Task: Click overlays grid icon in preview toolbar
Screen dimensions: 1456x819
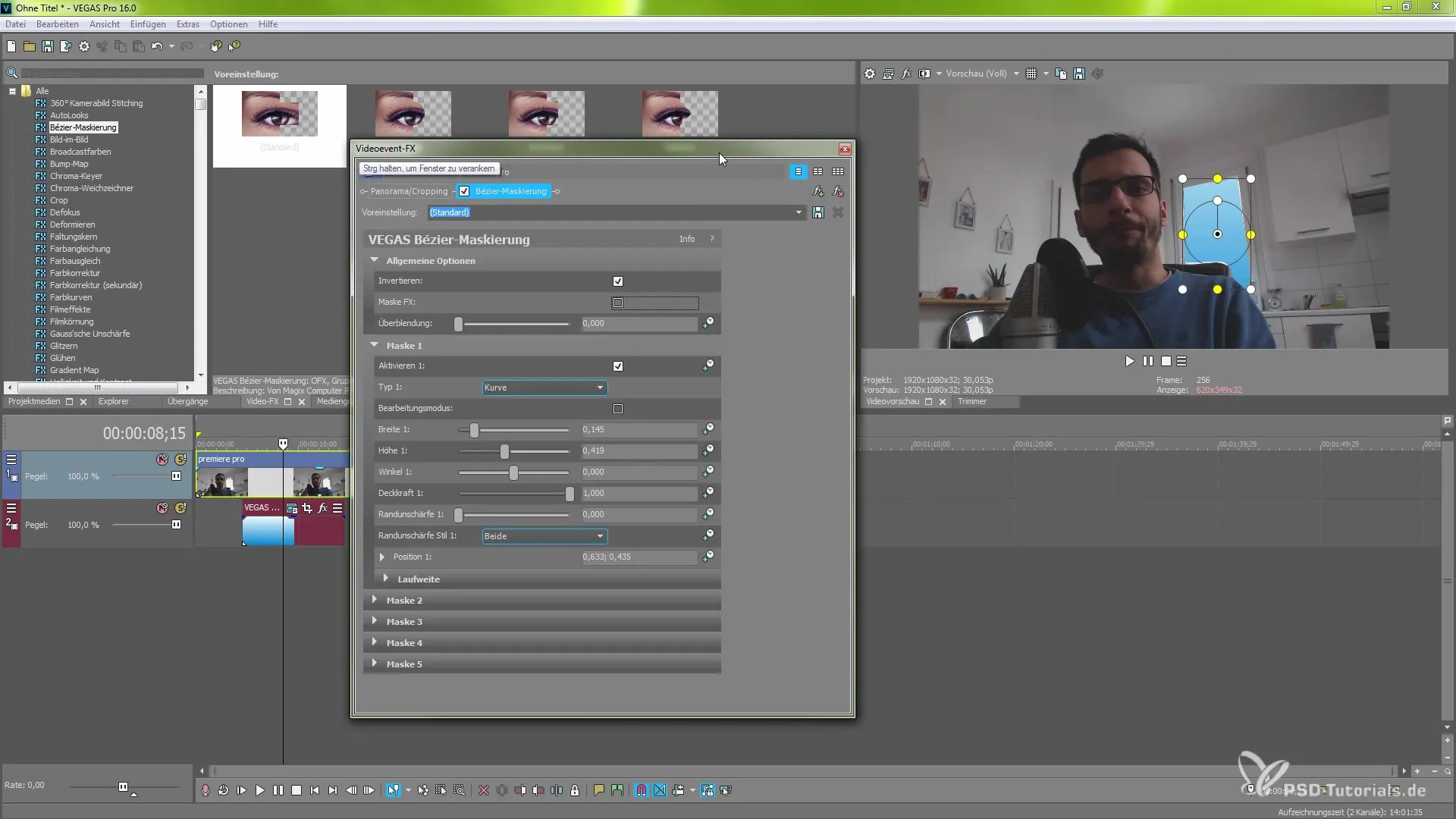Action: coord(1031,74)
